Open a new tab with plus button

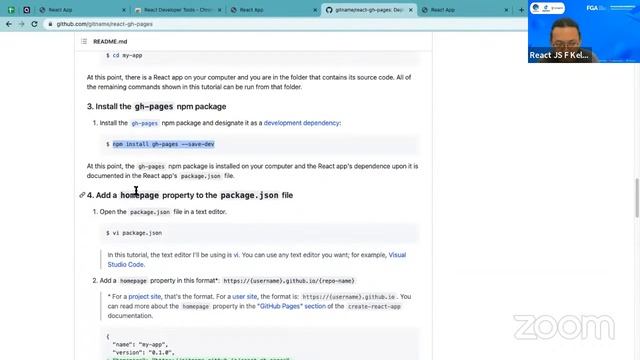tap(521, 10)
